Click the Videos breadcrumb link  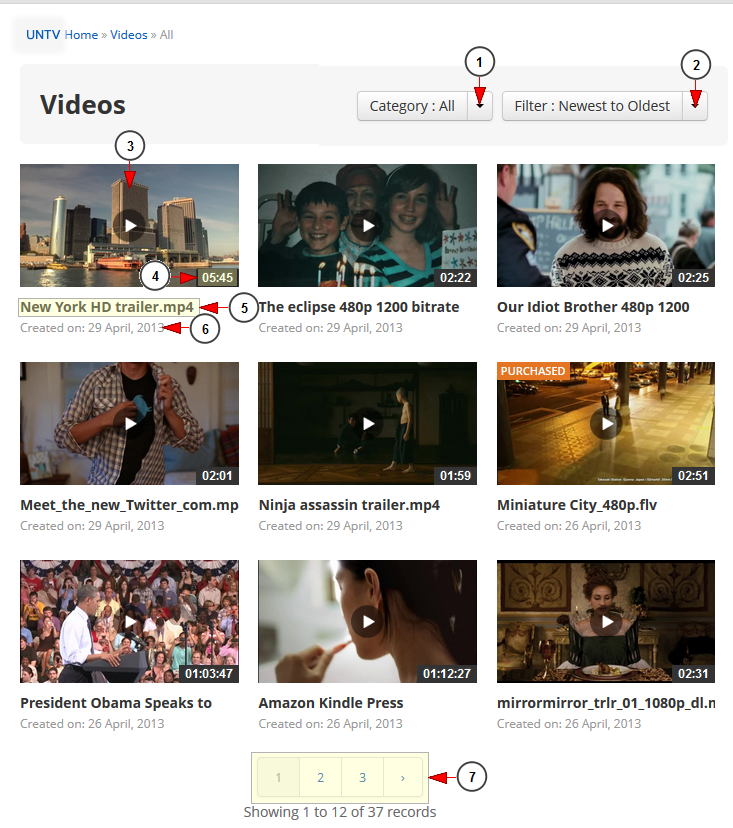tap(128, 35)
